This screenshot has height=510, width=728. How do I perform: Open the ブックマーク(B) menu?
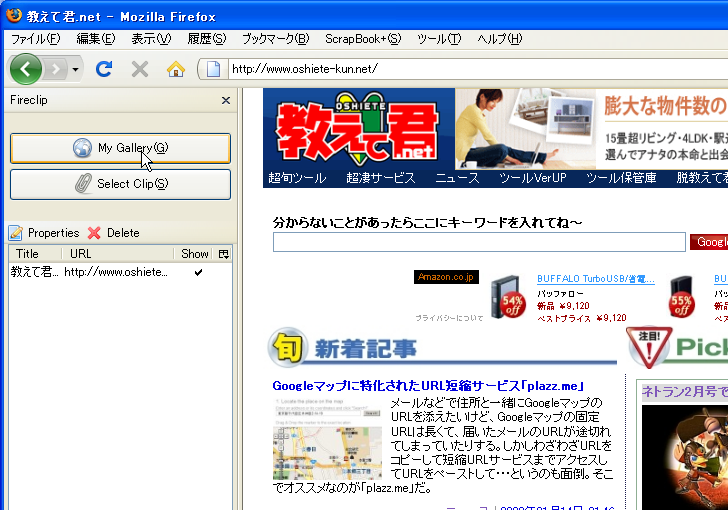[x=275, y=39]
